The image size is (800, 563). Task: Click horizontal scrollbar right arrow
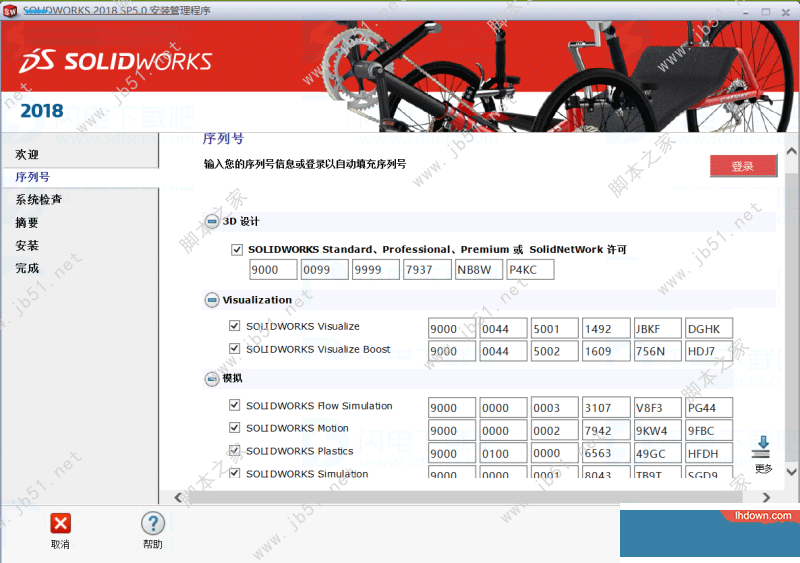point(766,497)
